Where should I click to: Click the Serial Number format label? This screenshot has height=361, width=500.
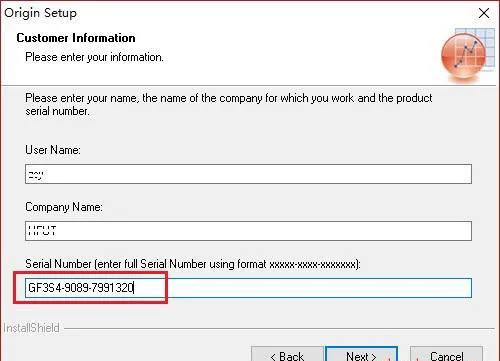click(193, 264)
